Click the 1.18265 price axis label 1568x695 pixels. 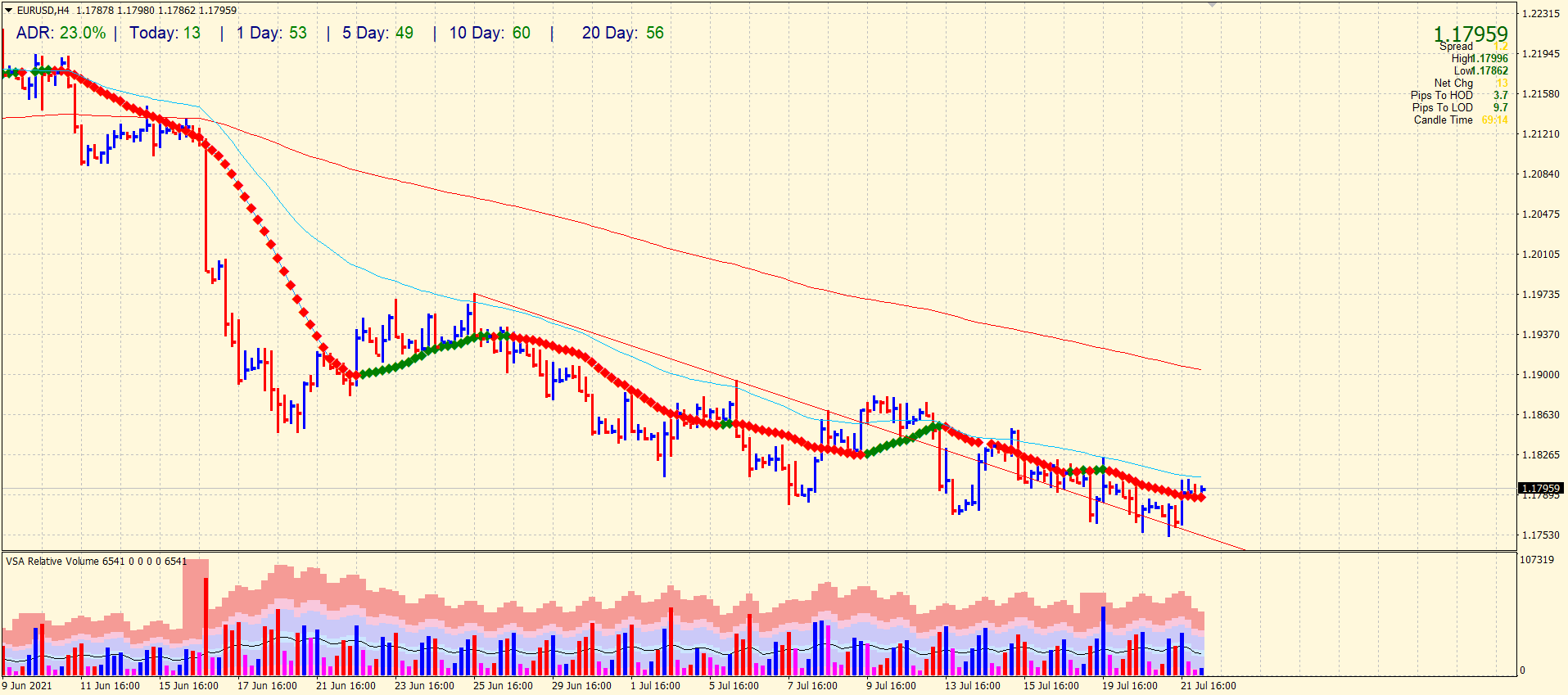pos(1540,455)
